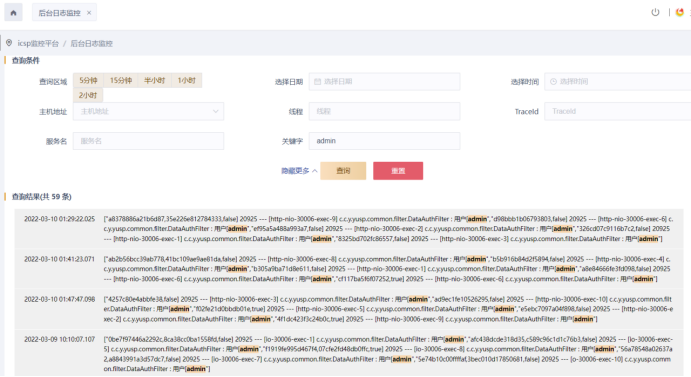The width and height of the screenshot is (691, 377).
Task: Focus the 服务名 input field
Action: pyautogui.click(x=149, y=141)
